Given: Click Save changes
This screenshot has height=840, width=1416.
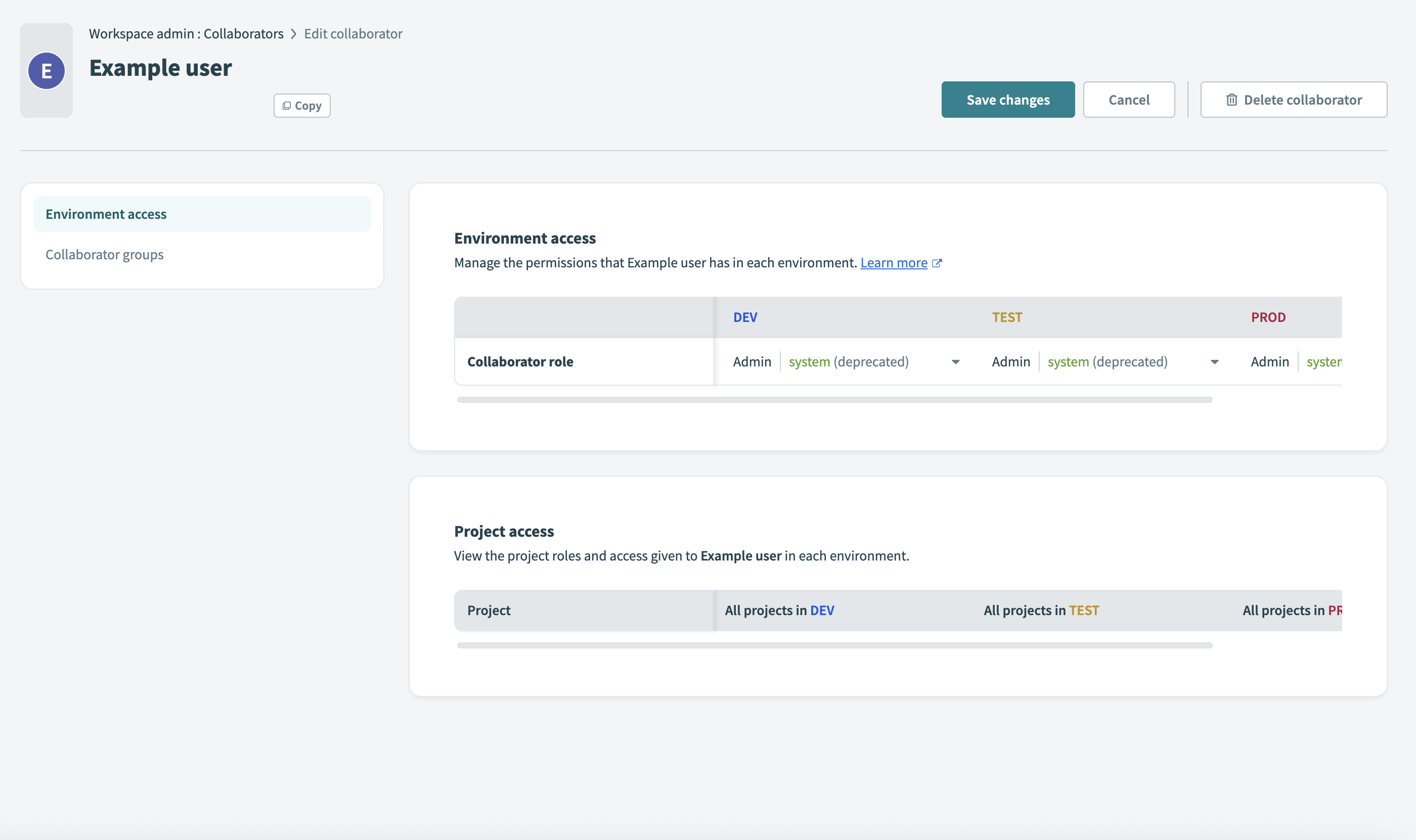Looking at the screenshot, I should tap(1007, 100).
